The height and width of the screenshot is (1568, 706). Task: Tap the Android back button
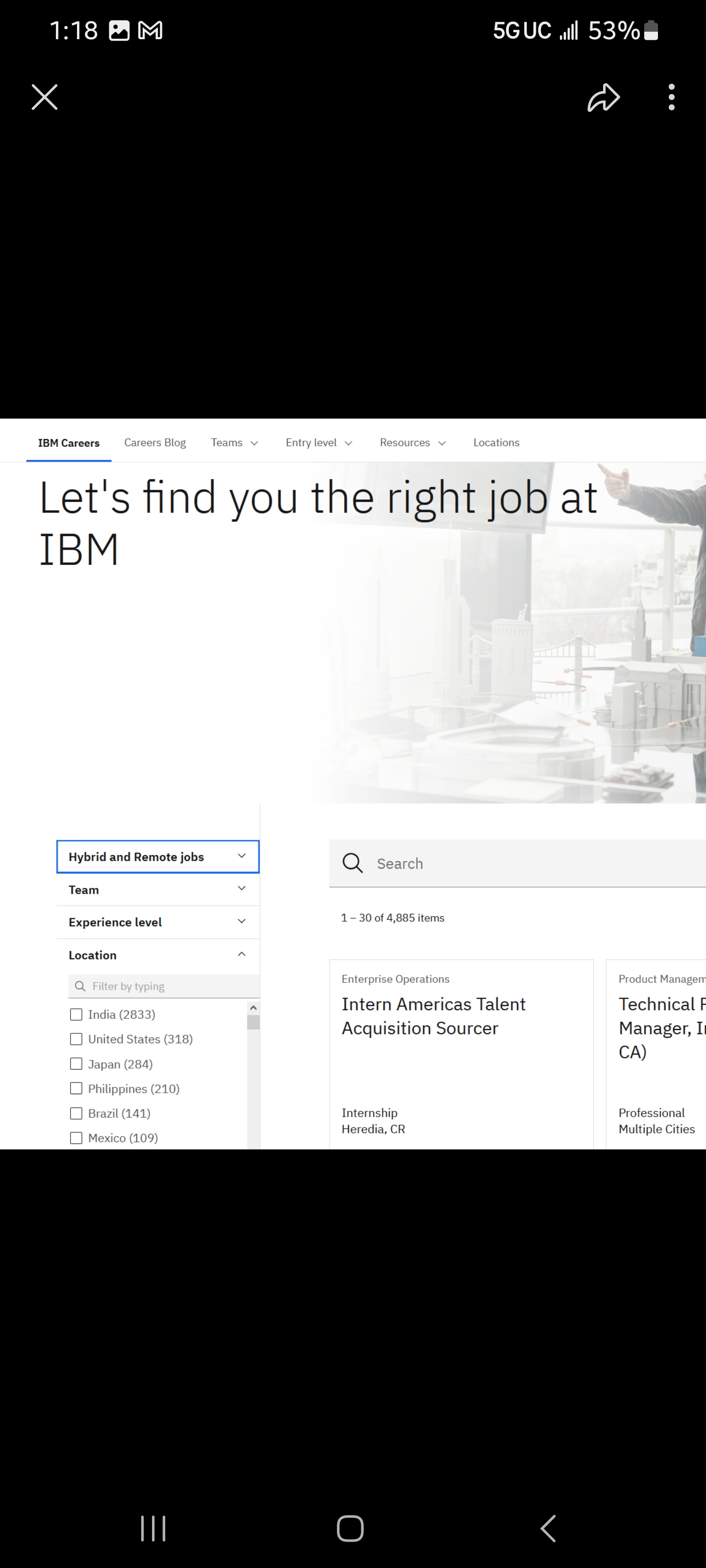point(548,1528)
